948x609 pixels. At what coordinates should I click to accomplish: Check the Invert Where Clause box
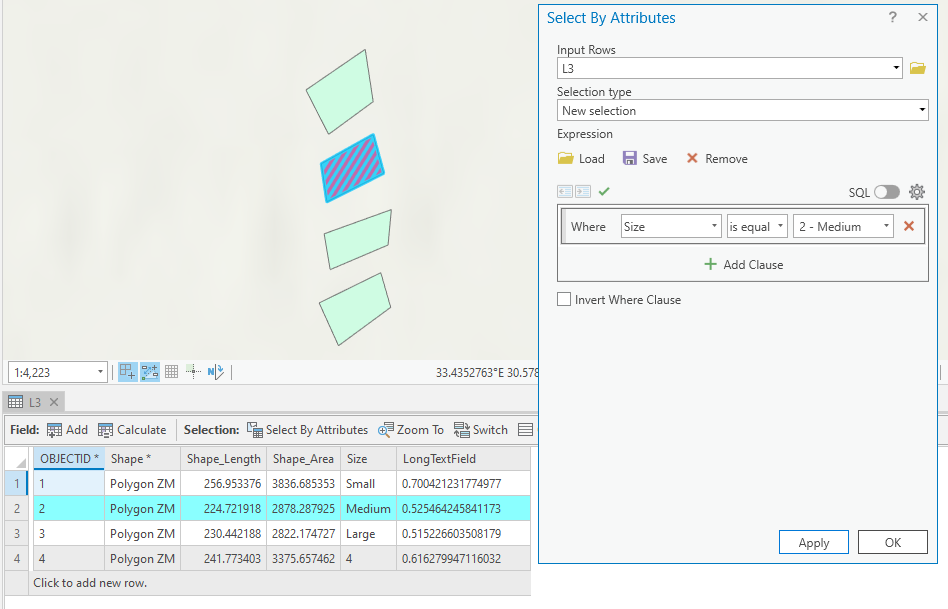click(564, 299)
